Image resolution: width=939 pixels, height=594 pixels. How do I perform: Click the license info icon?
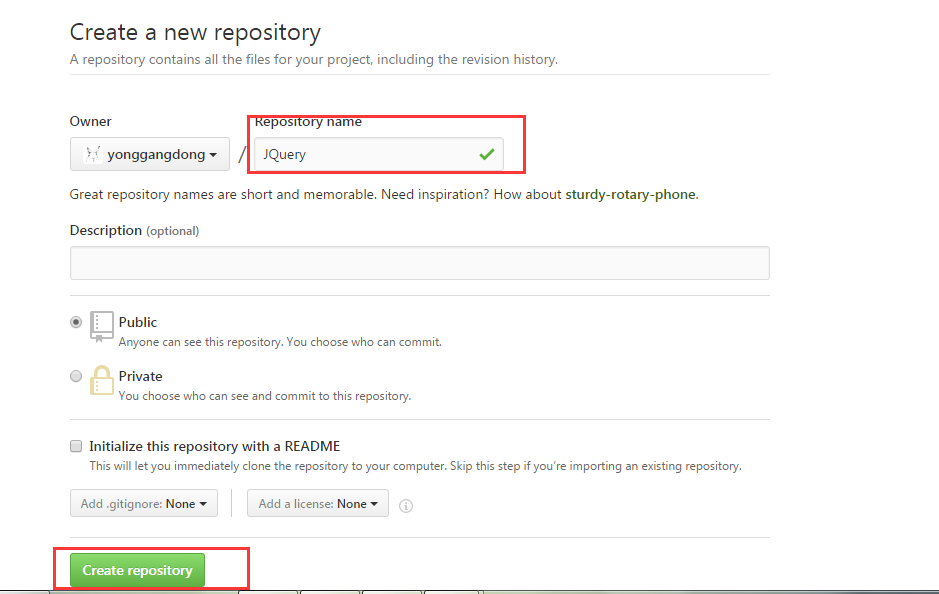(x=406, y=506)
